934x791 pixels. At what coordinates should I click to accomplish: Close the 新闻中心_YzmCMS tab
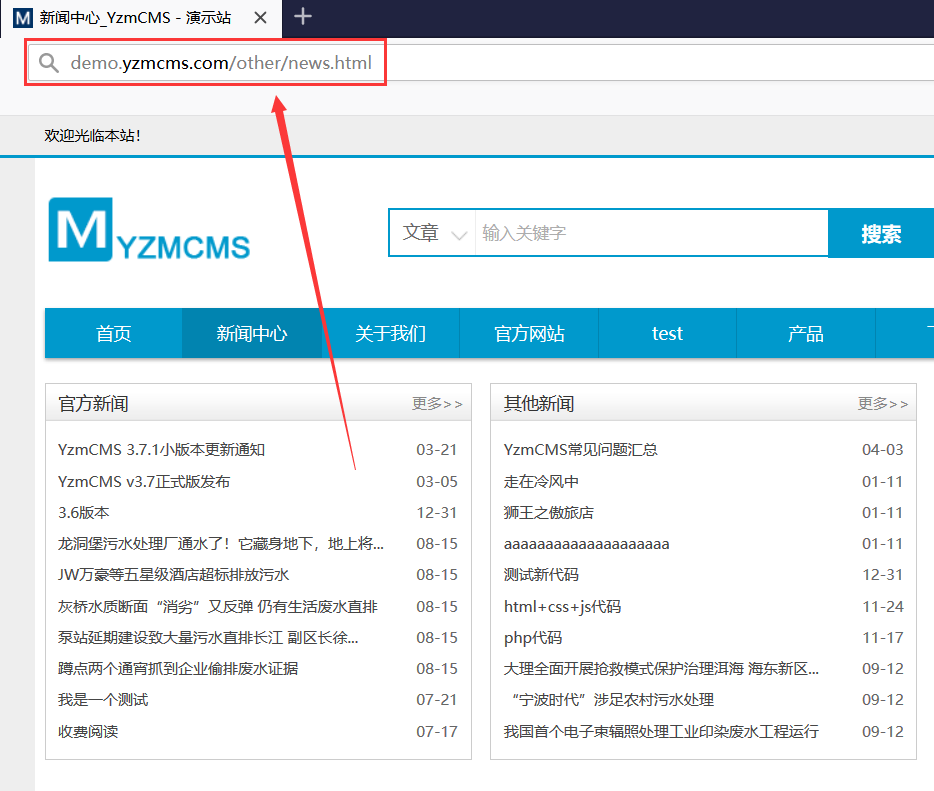(260, 18)
